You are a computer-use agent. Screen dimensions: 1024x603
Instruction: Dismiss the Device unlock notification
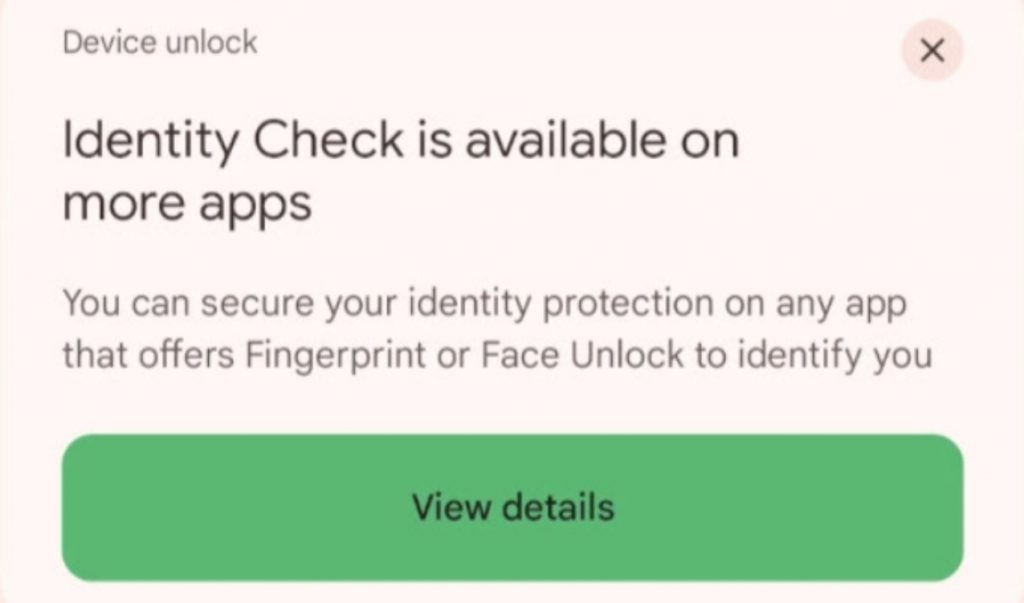[931, 49]
